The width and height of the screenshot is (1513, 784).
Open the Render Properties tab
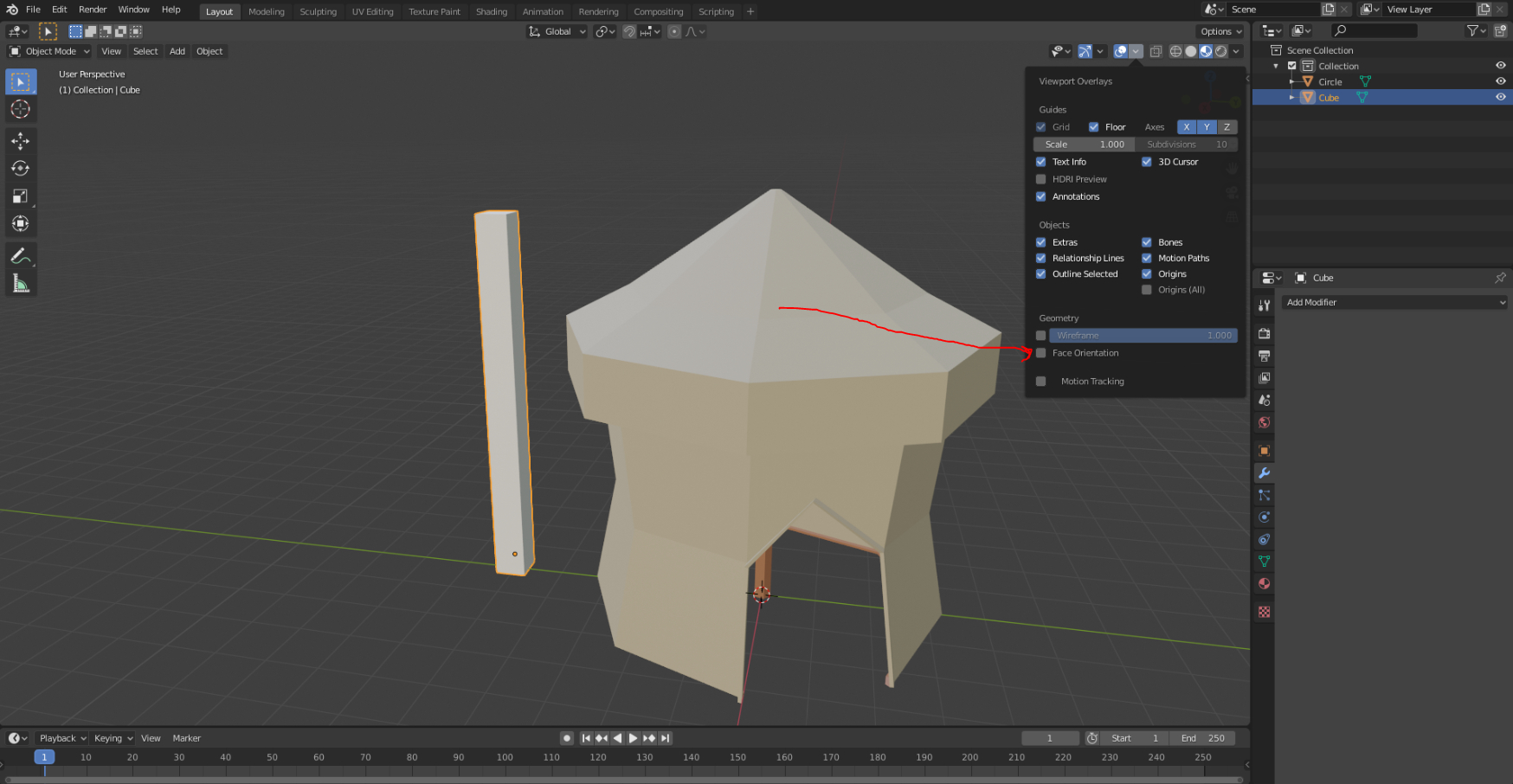pos(1264,332)
